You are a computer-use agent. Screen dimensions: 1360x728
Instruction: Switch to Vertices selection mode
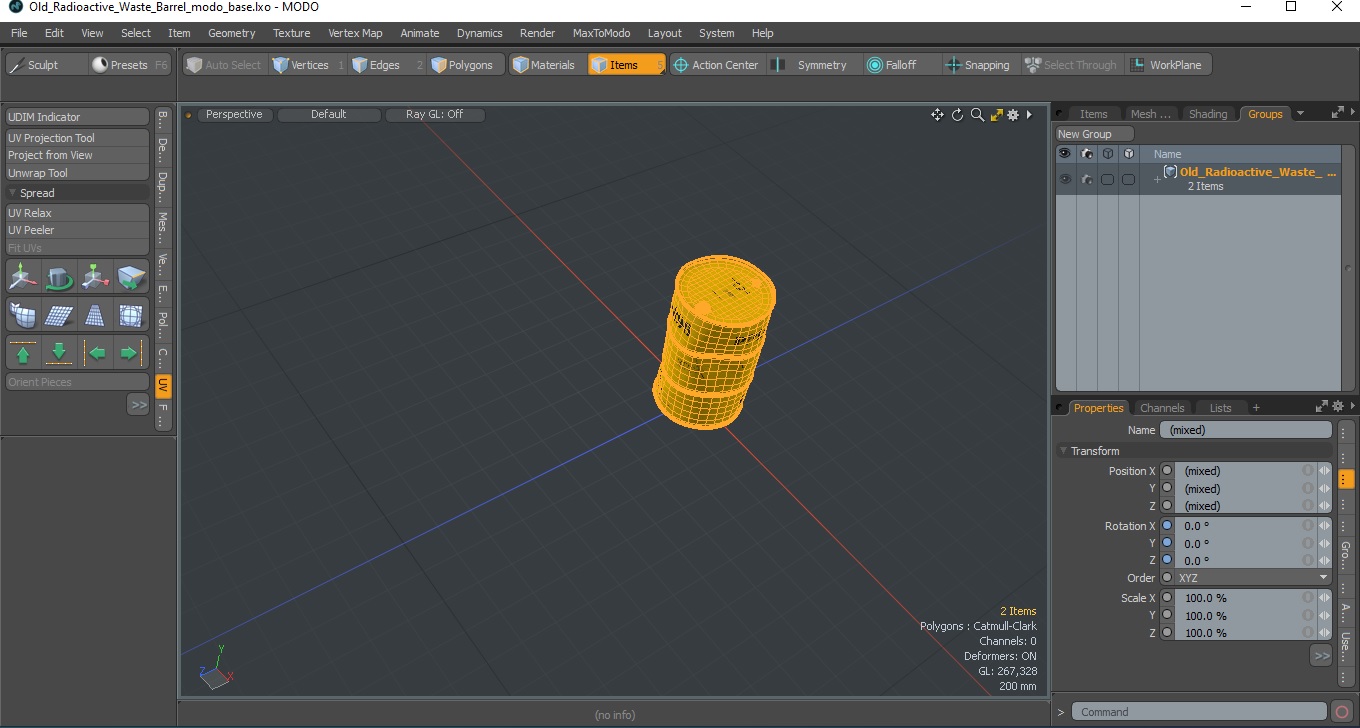tap(308, 65)
